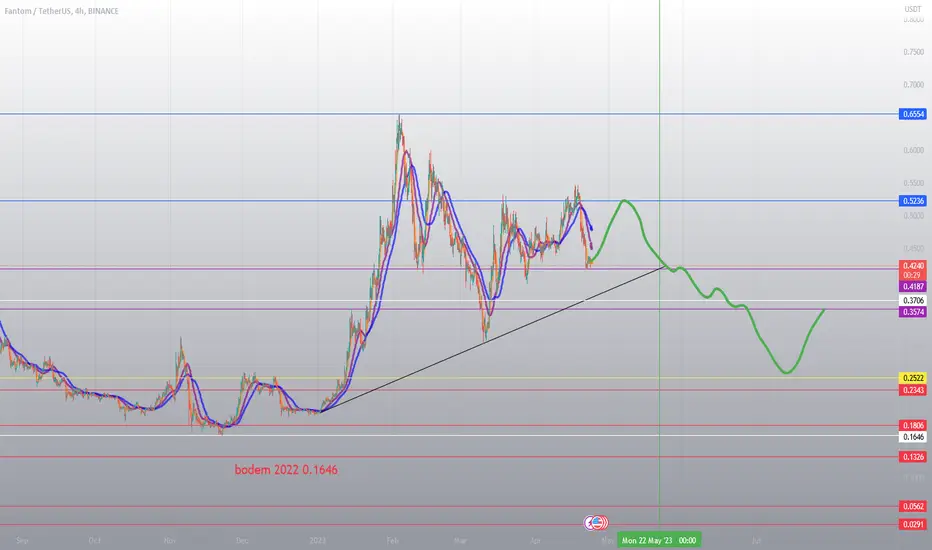Select the red 0.1806 price label
The width and height of the screenshot is (932, 550).
coord(913,425)
